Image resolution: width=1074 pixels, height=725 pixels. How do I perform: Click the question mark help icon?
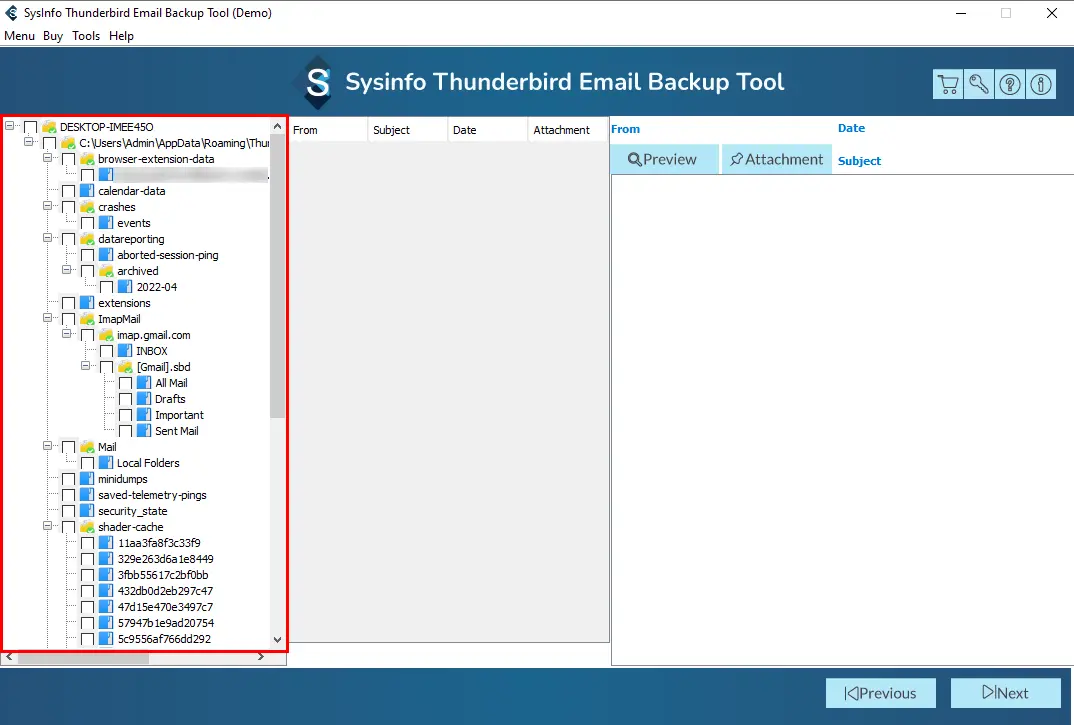coord(1010,85)
